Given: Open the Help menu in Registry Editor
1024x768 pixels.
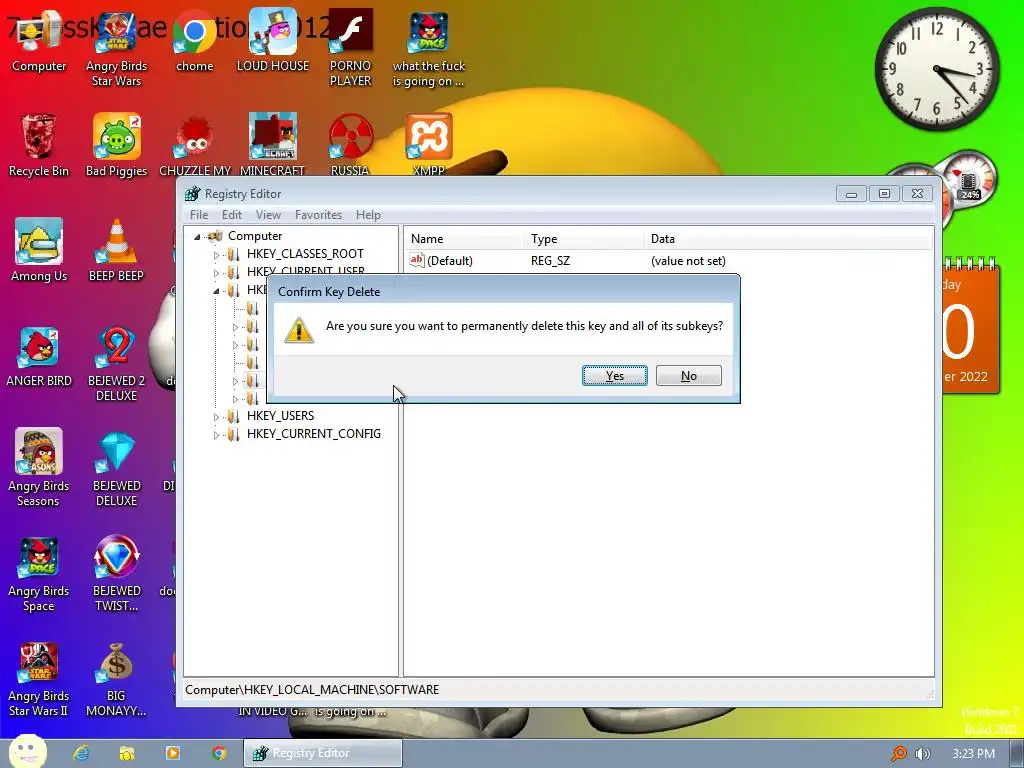Looking at the screenshot, I should coord(368,215).
